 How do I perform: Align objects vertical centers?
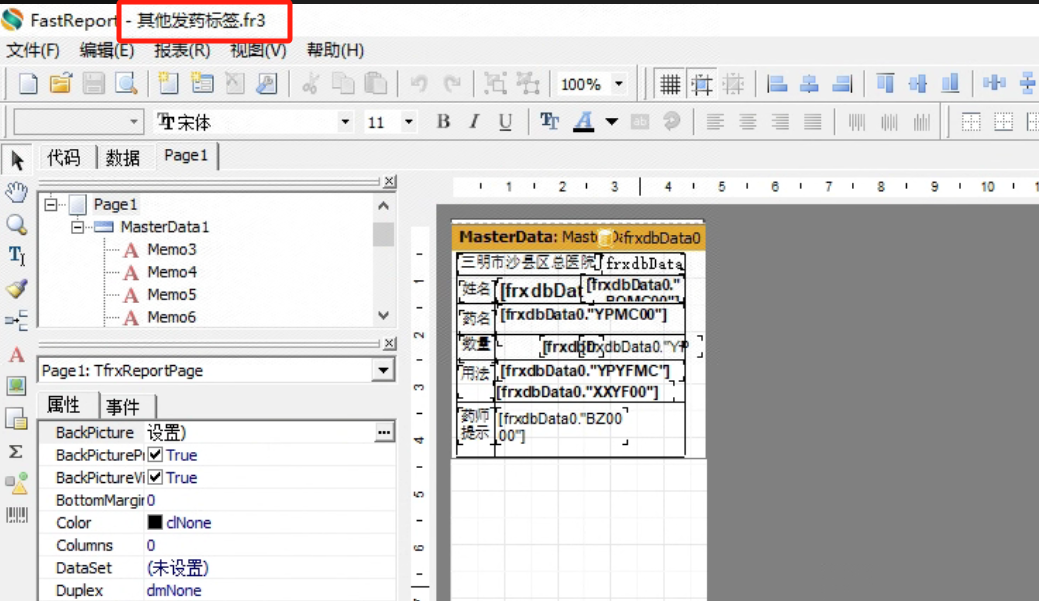coord(918,84)
